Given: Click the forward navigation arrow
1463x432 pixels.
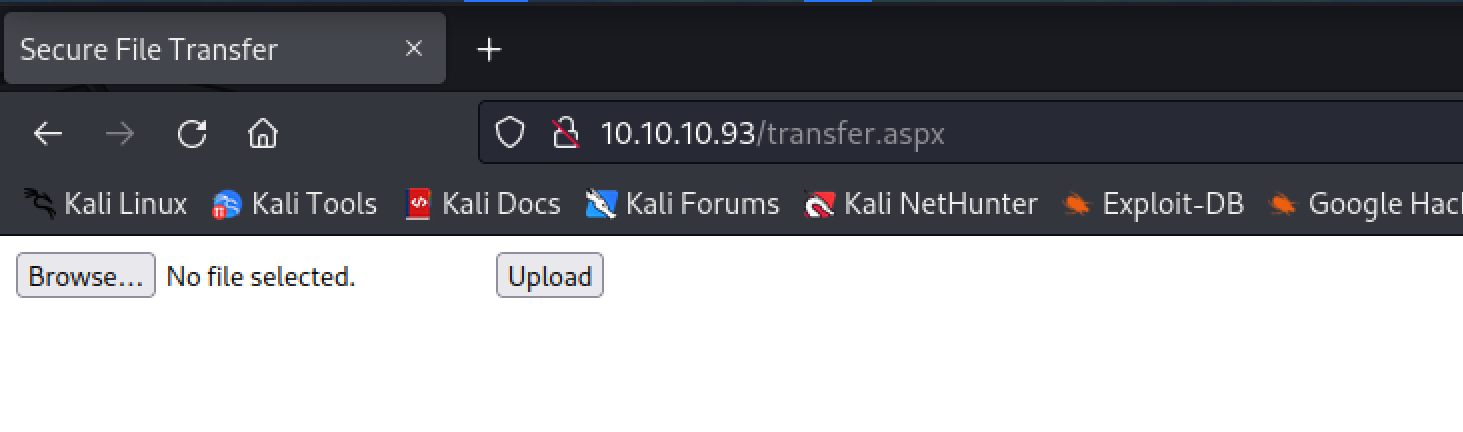Looking at the screenshot, I should pos(119,134).
